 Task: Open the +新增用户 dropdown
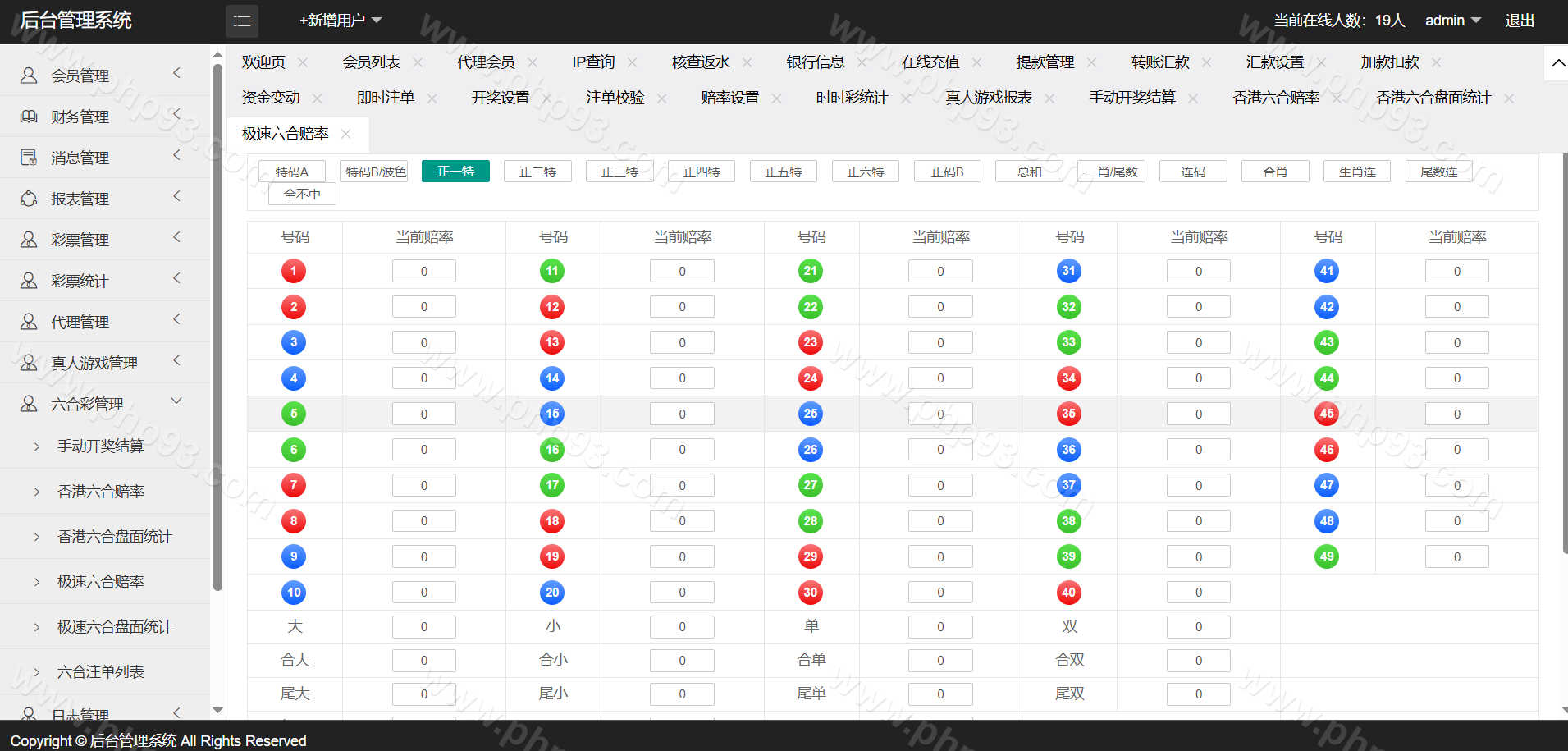(340, 21)
